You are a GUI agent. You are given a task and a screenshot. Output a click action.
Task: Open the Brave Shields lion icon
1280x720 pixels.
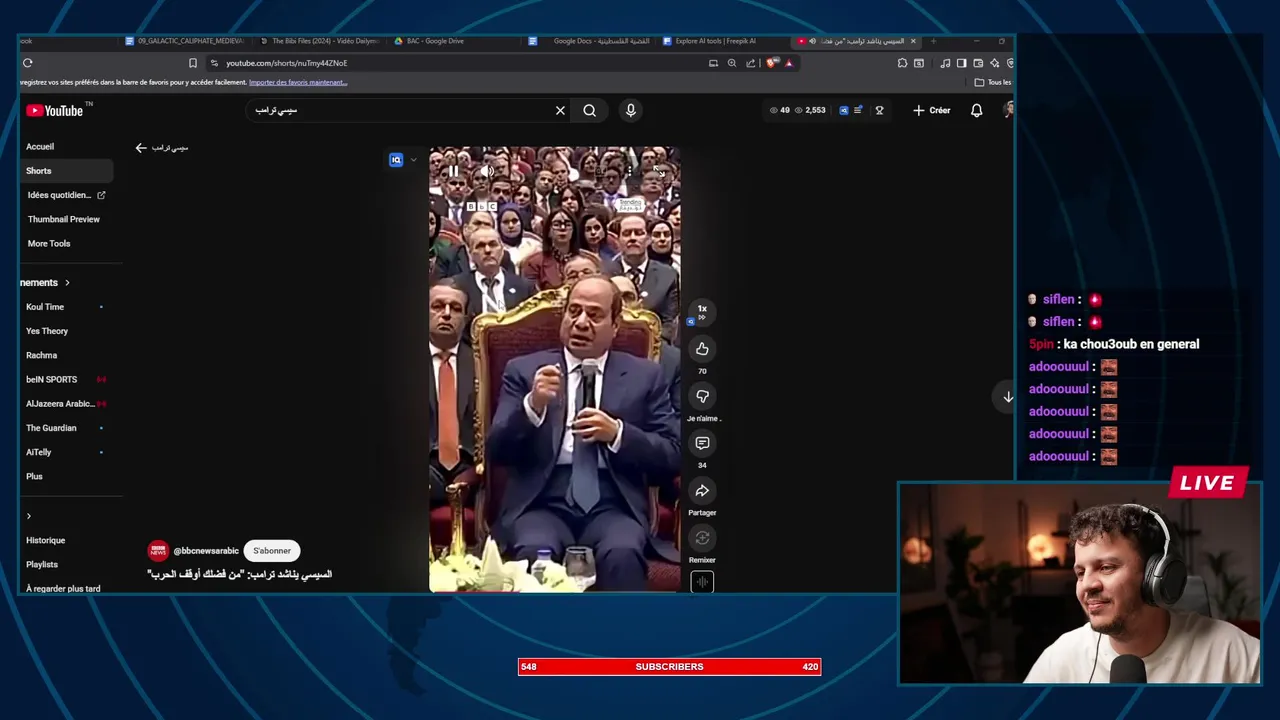tap(772, 63)
